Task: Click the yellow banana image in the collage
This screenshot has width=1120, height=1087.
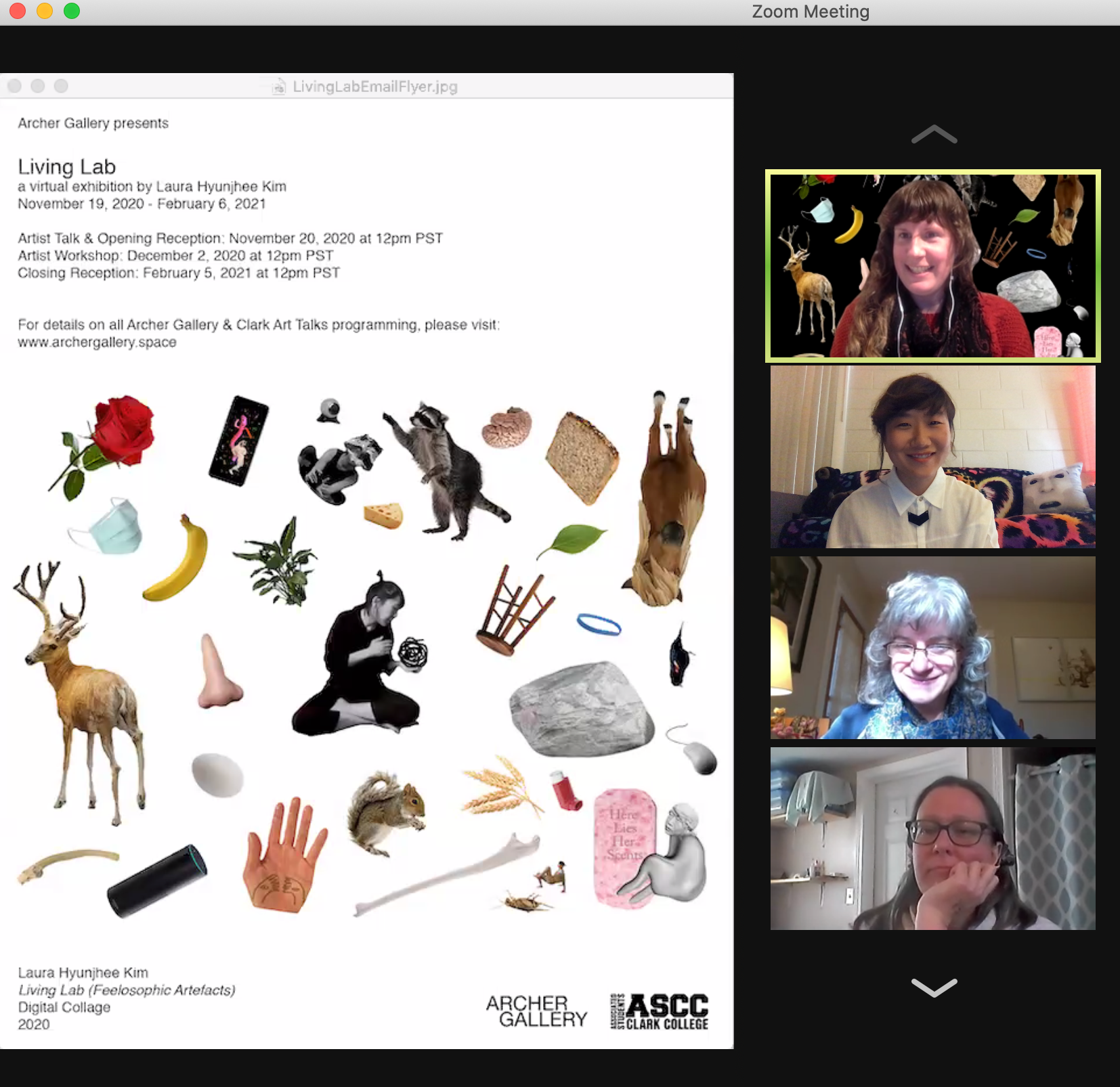Action: (x=177, y=558)
